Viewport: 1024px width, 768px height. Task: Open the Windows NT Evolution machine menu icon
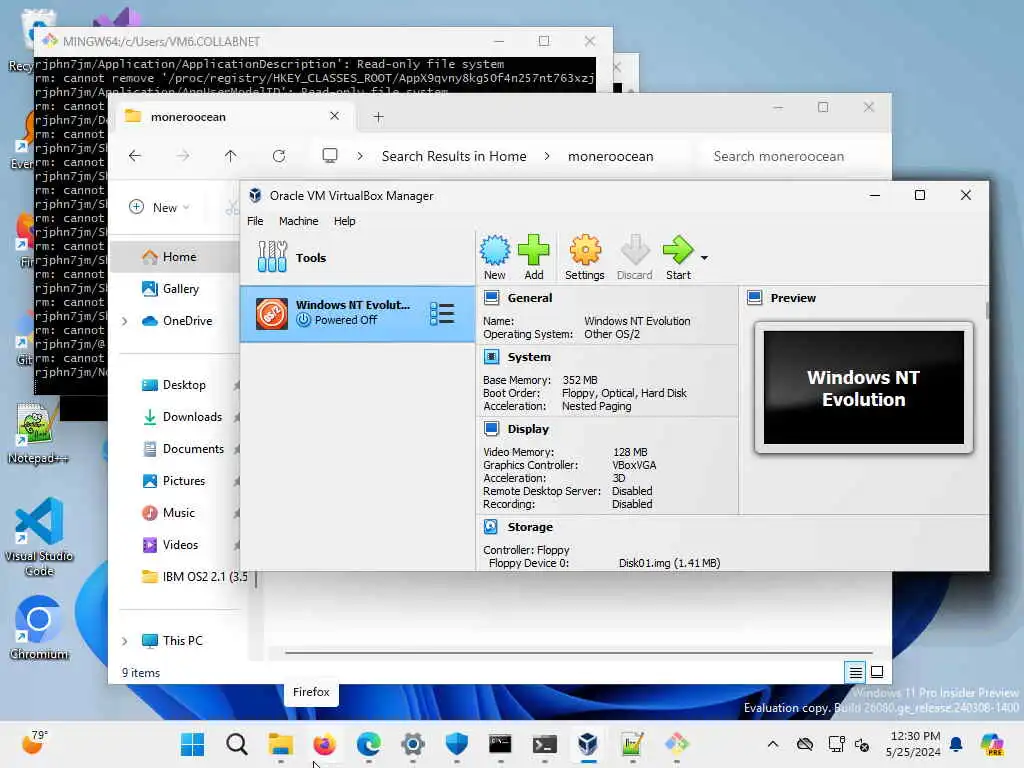[x=442, y=313]
